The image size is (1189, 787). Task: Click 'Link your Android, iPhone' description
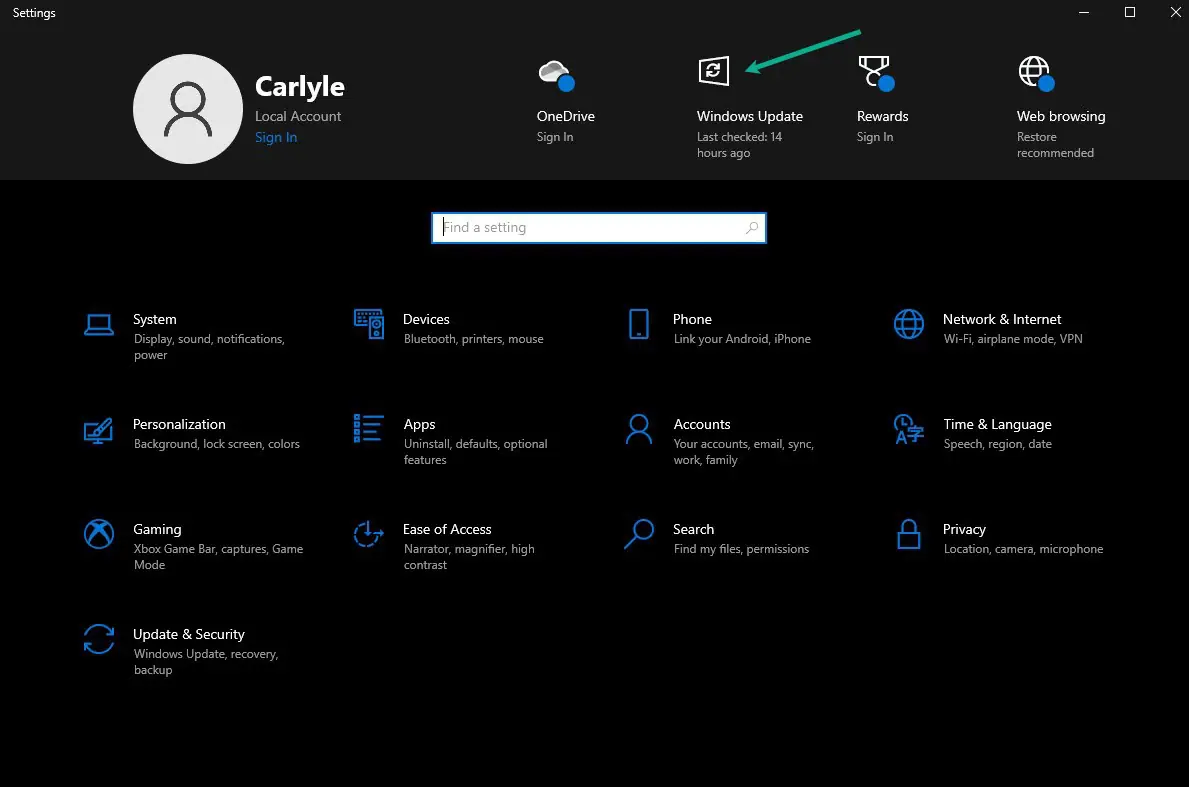tap(742, 339)
